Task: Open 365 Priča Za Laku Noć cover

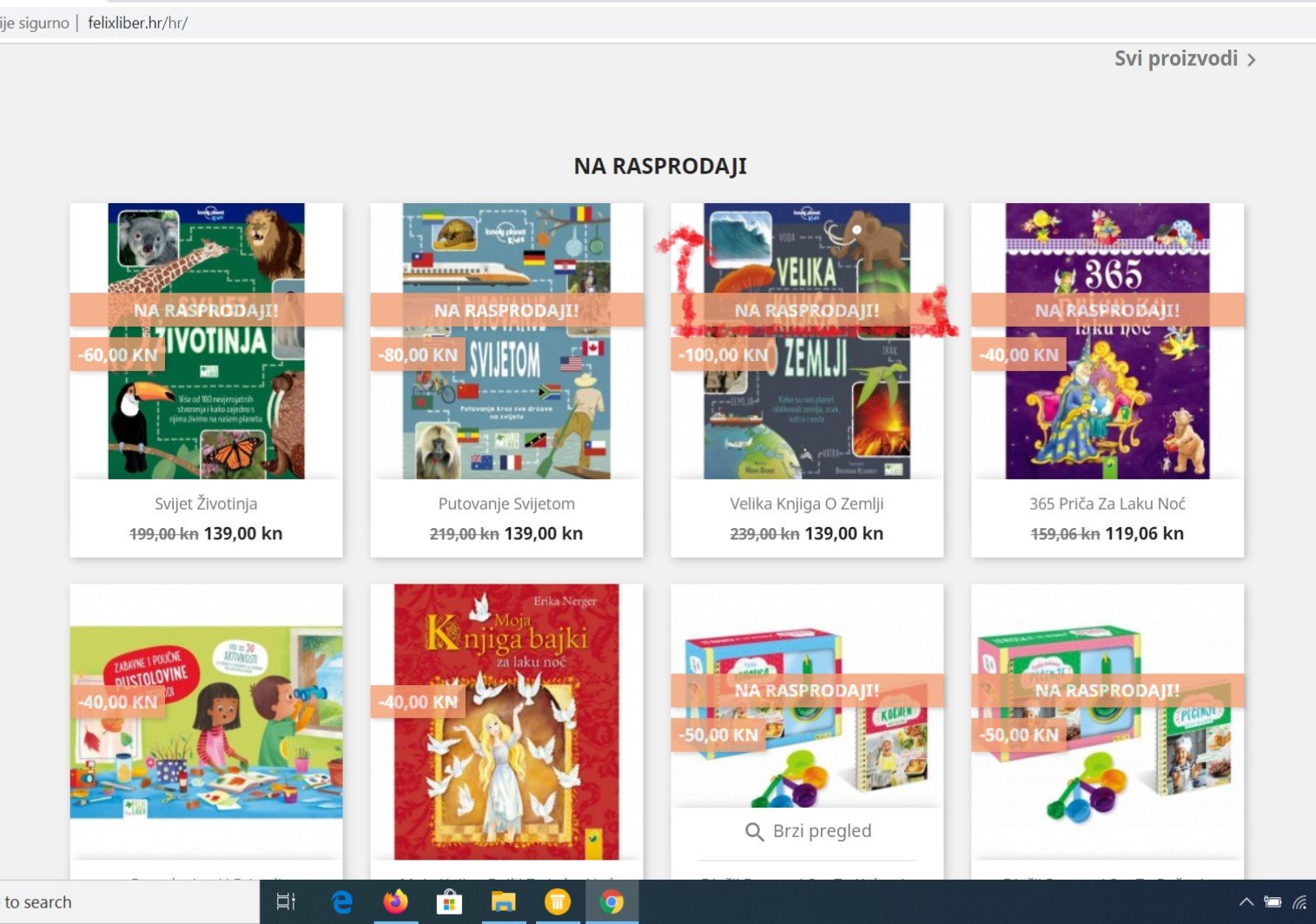Action: (x=1108, y=340)
